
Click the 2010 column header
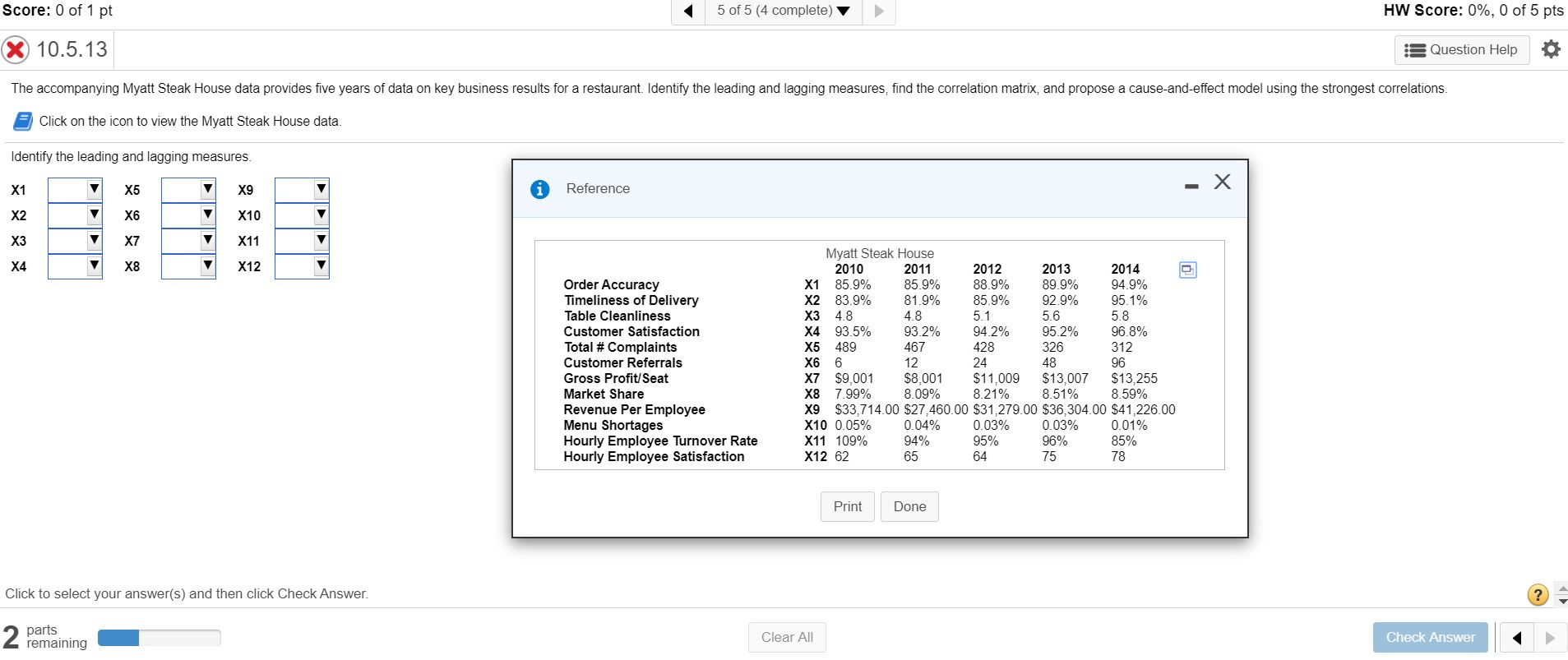point(849,269)
